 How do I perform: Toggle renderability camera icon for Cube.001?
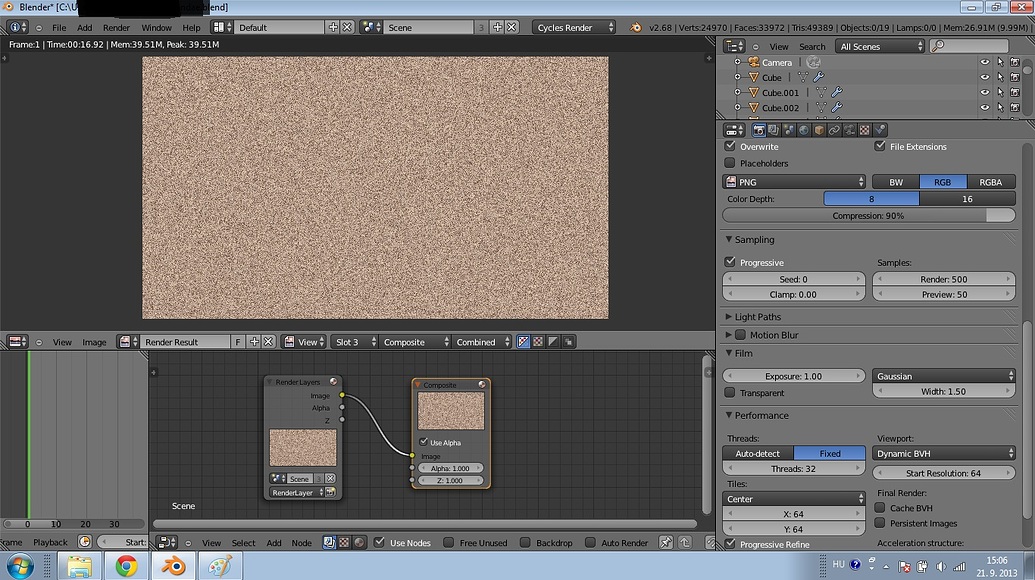pyautogui.click(x=1015, y=92)
